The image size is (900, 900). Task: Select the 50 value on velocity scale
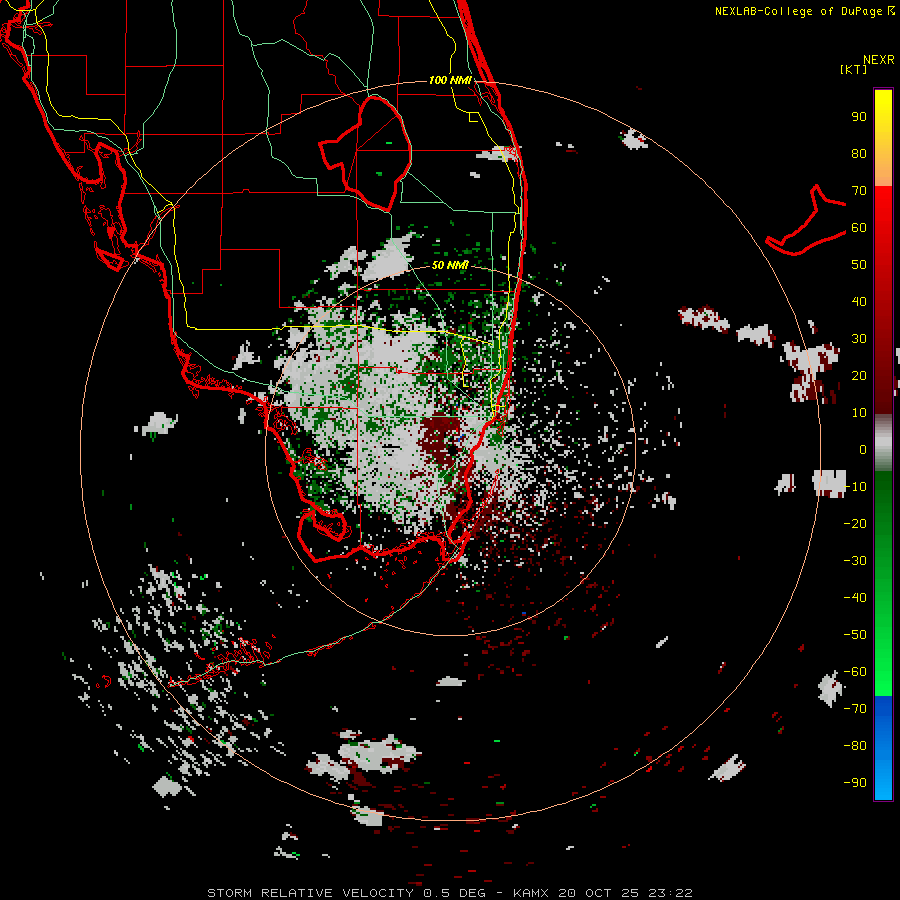coord(859,265)
